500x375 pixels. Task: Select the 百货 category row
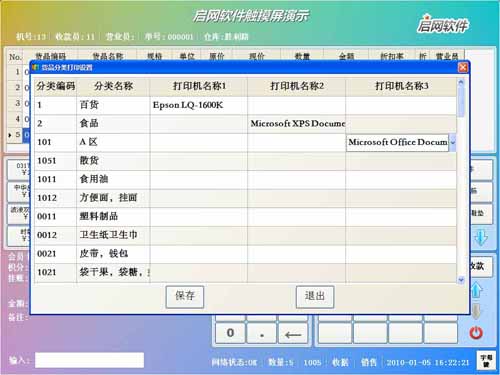(245, 106)
